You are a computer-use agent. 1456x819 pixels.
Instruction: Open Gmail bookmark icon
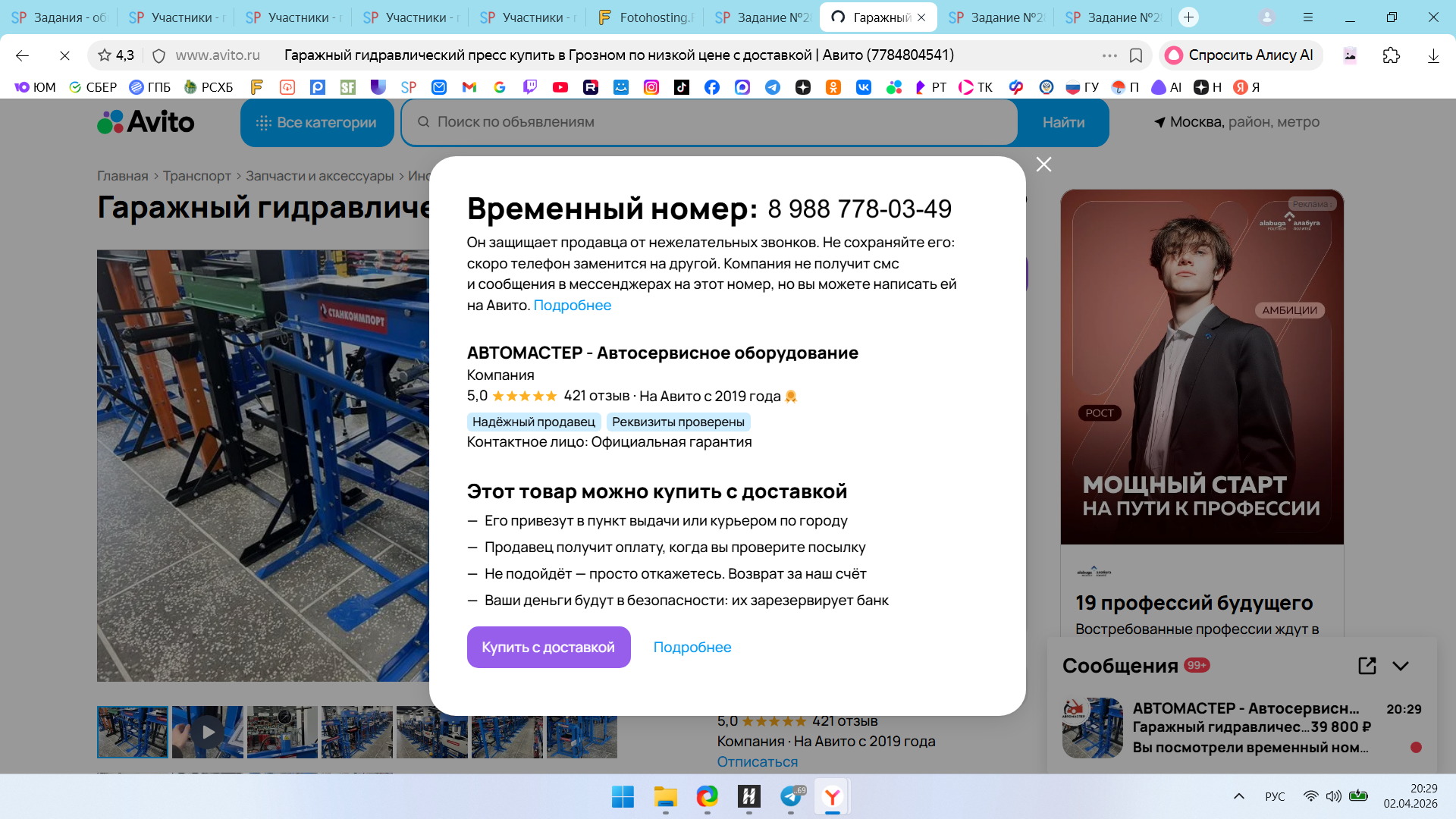(469, 87)
